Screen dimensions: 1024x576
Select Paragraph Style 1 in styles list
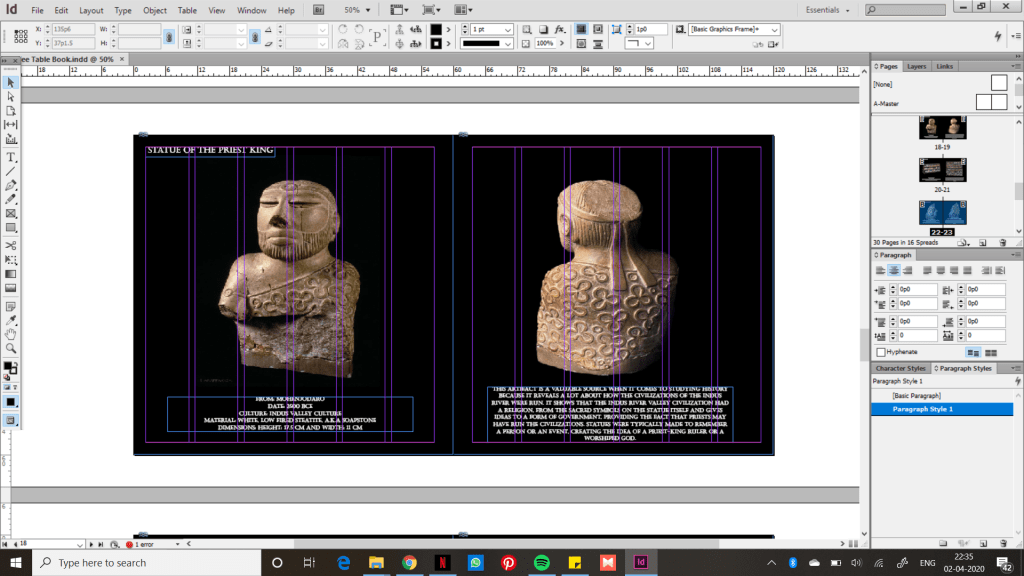click(x=922, y=410)
